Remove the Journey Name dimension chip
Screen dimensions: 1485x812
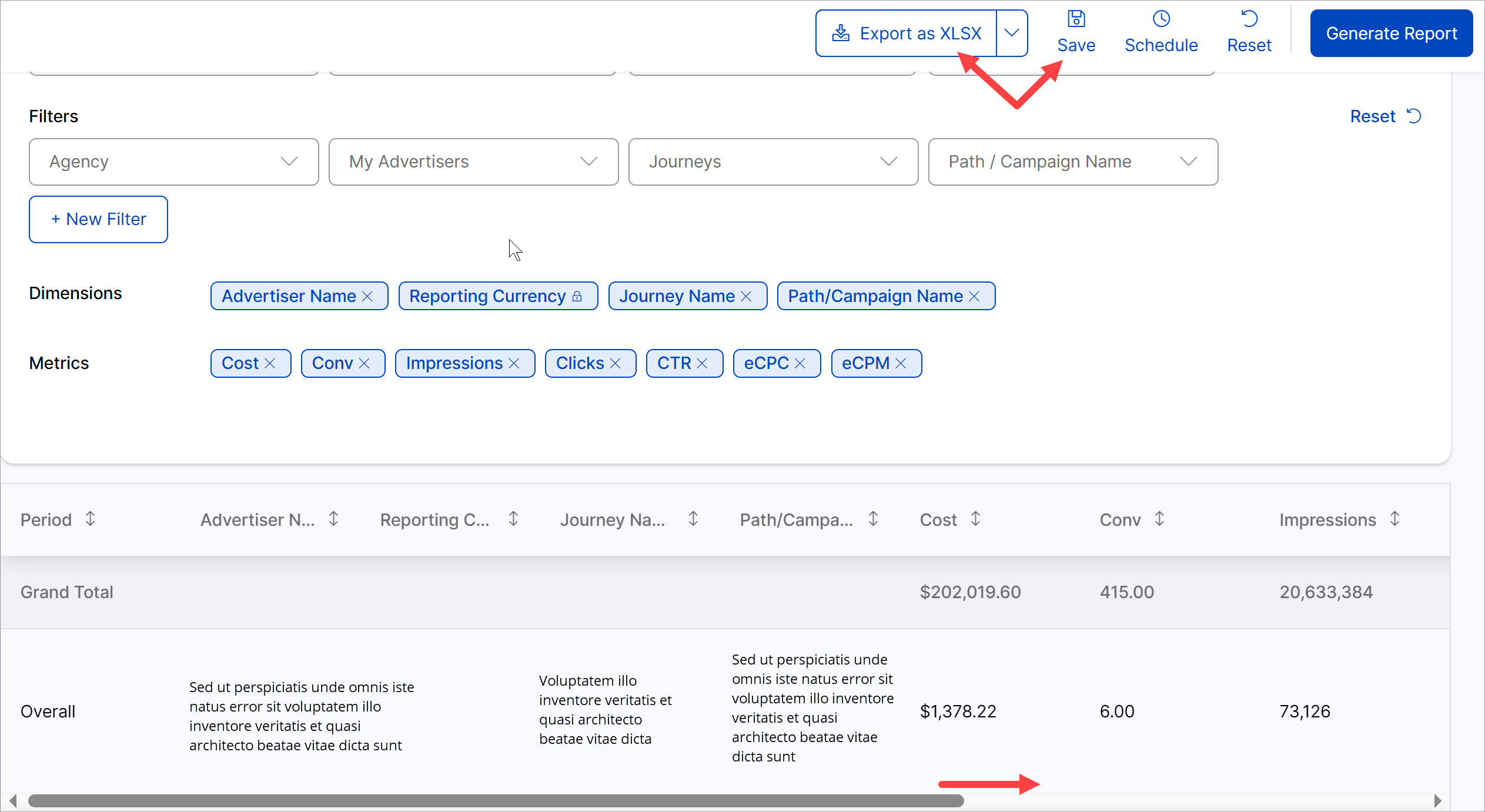[x=747, y=297]
